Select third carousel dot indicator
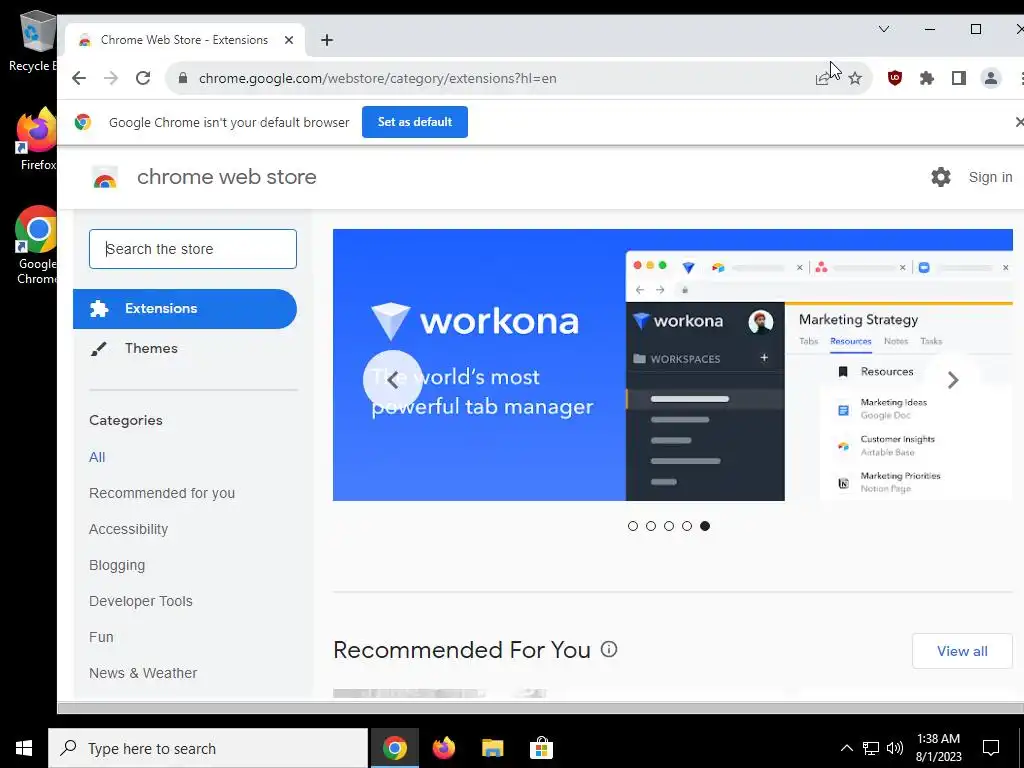Viewport: 1024px width, 768px height. point(669,526)
